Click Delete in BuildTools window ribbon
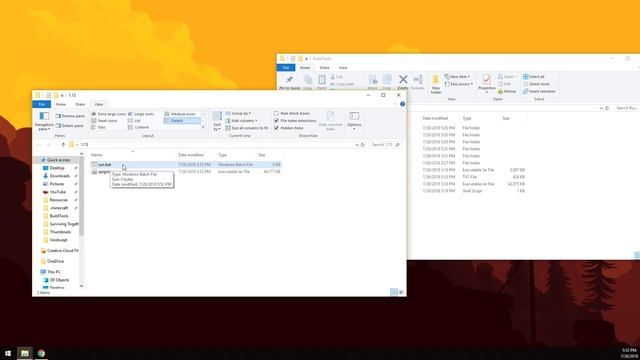The height and width of the screenshot is (360, 640). [403, 82]
